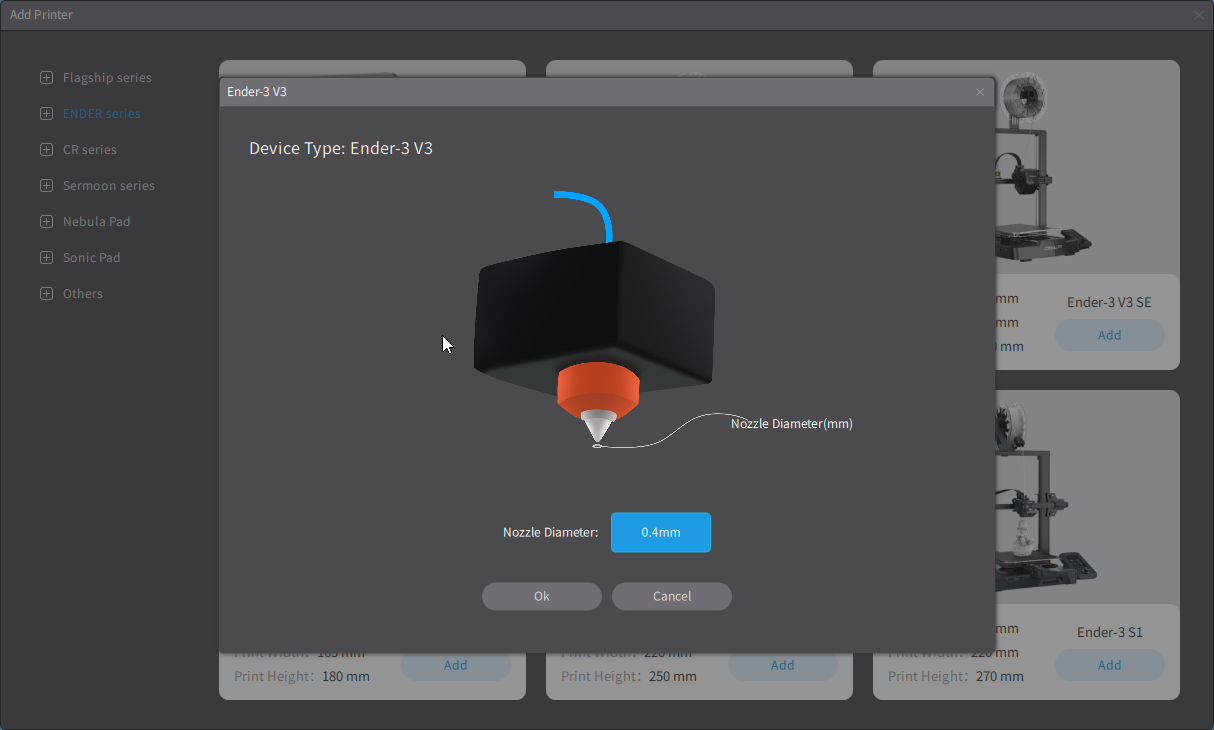Viewport: 1214px width, 730px height.
Task: Click the Device Type: Ender-3 V3 text
Action: (341, 148)
